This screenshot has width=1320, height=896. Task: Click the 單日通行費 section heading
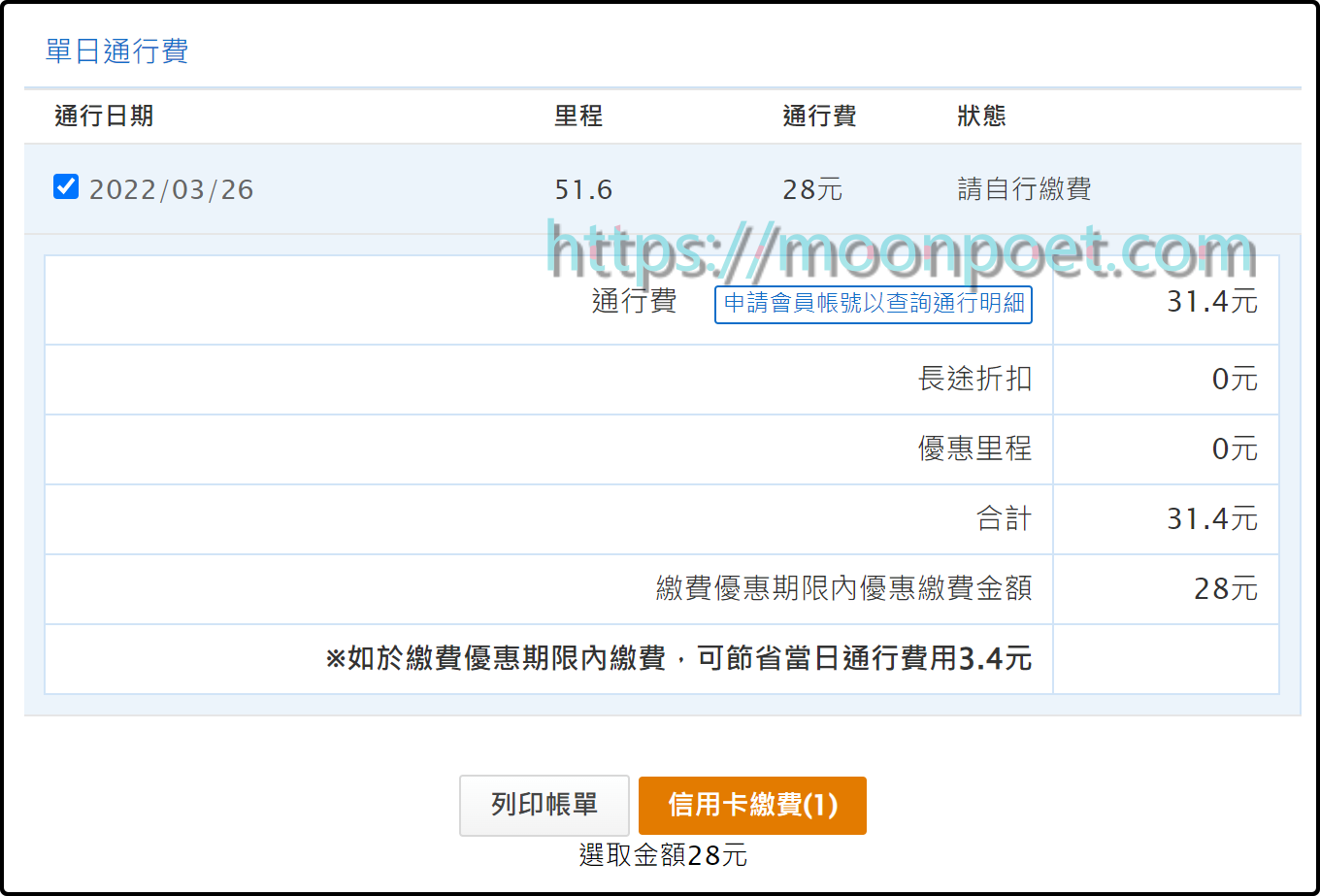click(x=116, y=51)
